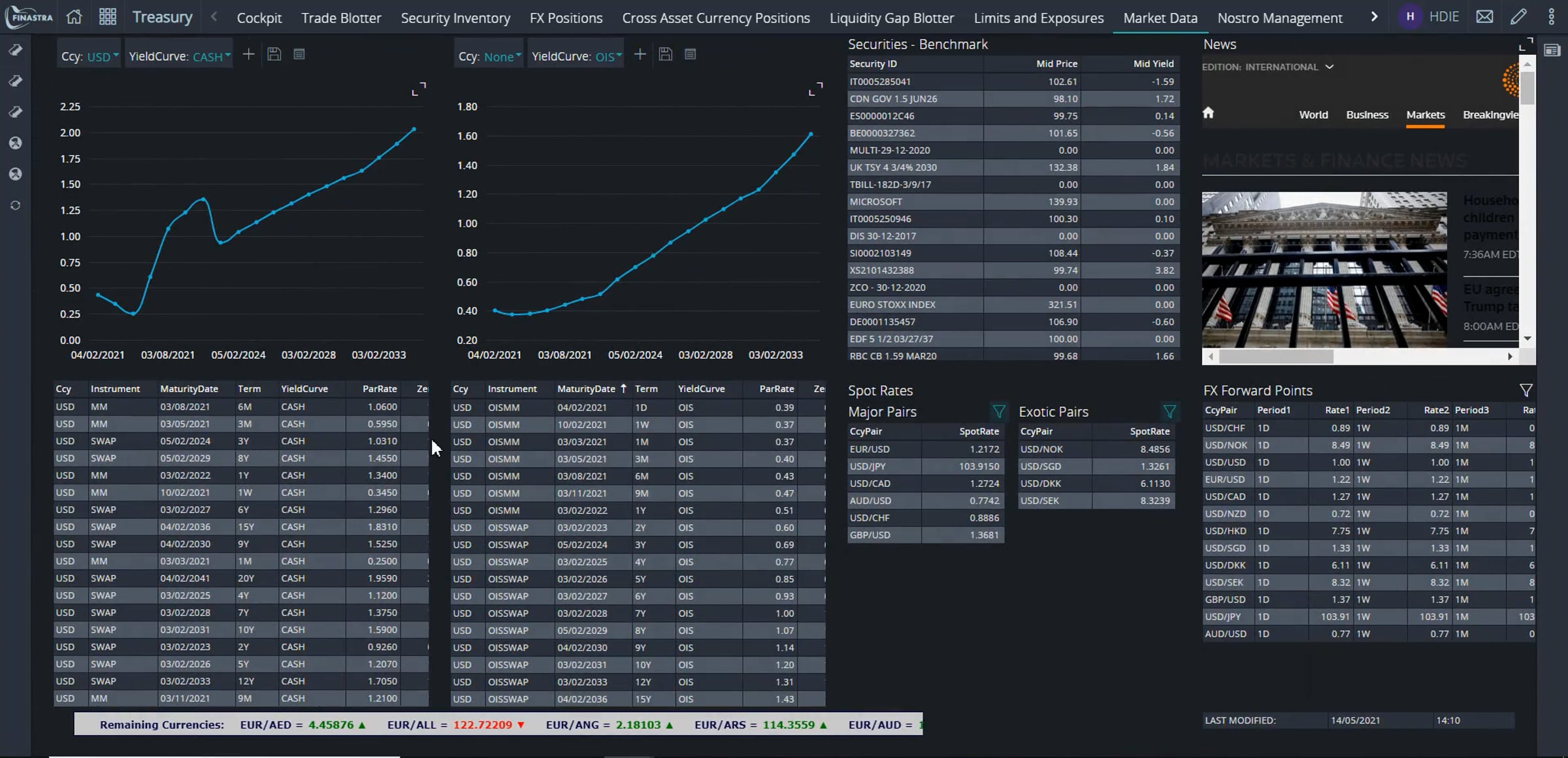Click the home icon in top bar
Image resolution: width=1568 pixels, height=758 pixels.
click(74, 17)
